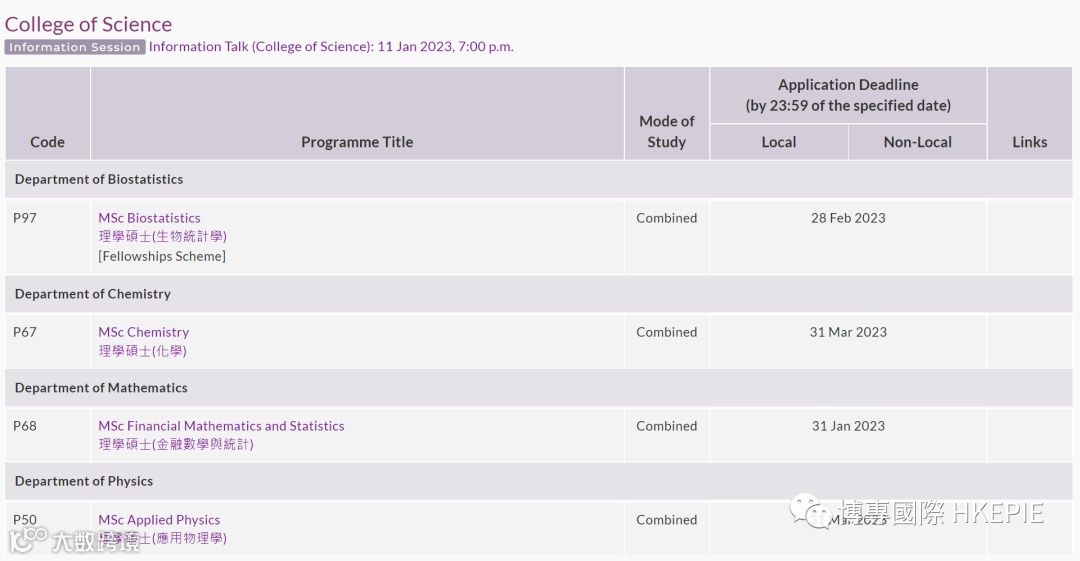Open the MSc Applied Physics programme link
Viewport: 1080px width, 561px height.
tap(159, 520)
